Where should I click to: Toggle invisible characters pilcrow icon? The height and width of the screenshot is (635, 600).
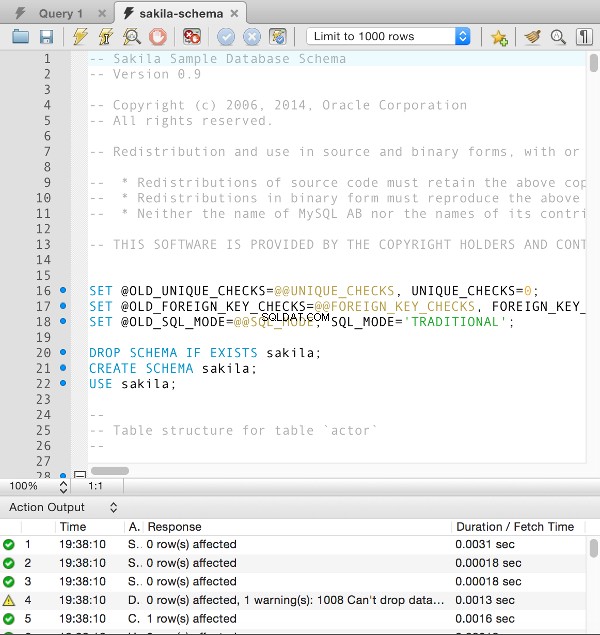(x=584, y=37)
